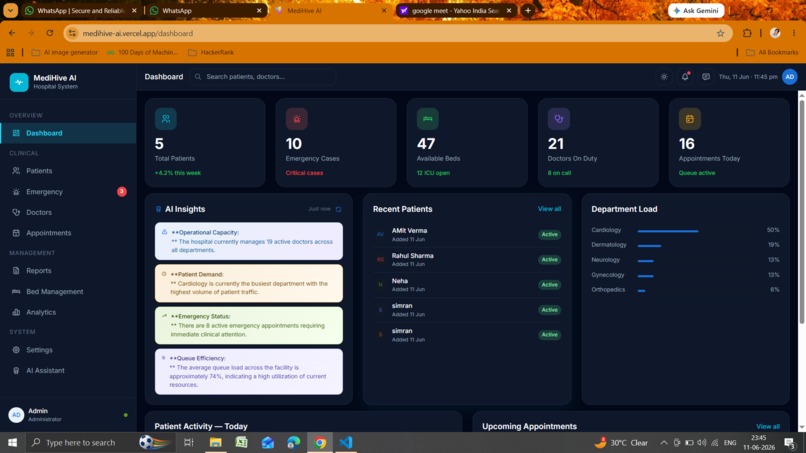Image resolution: width=806 pixels, height=453 pixels.
Task: Click Ask Gemini button
Action: [x=696, y=10]
